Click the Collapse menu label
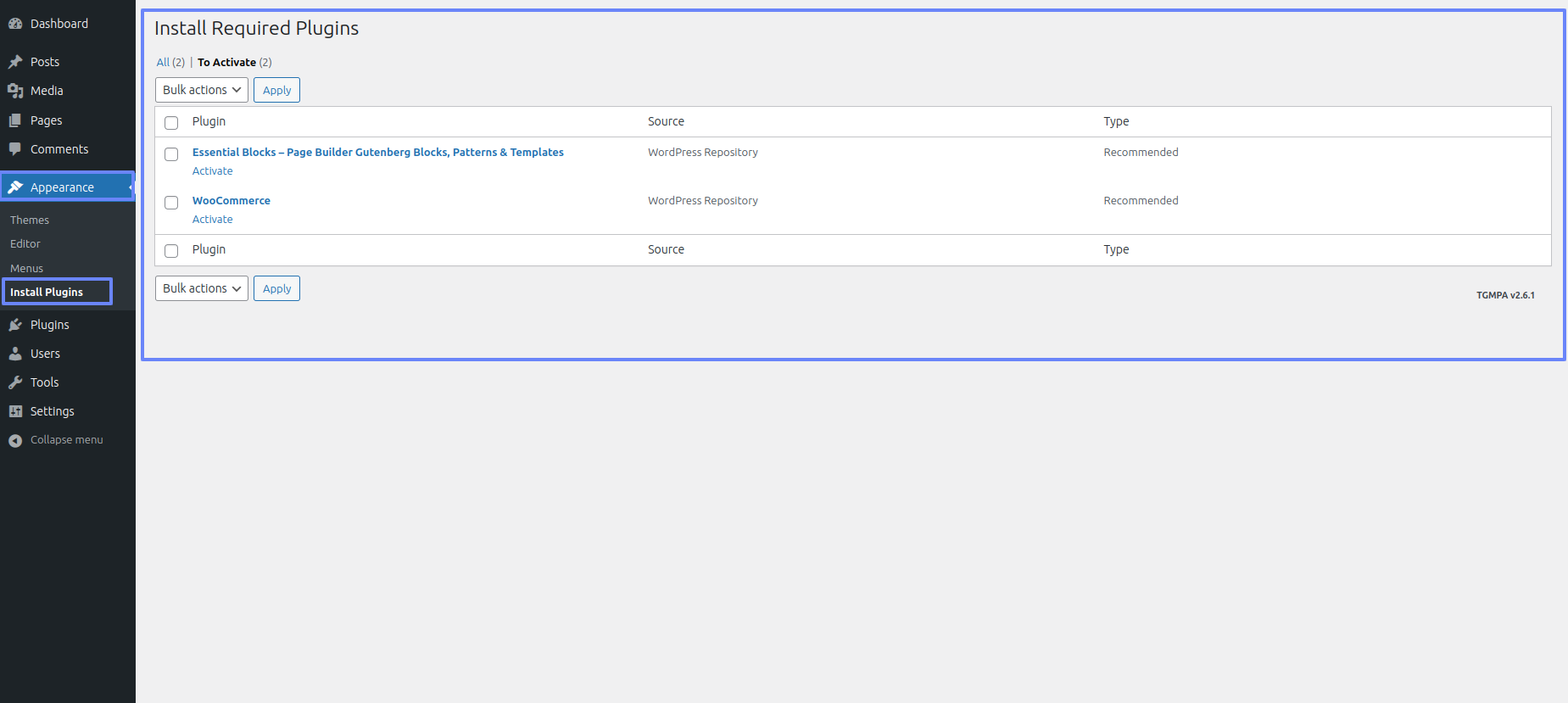Screen dimensions: 1568x703 point(67,440)
